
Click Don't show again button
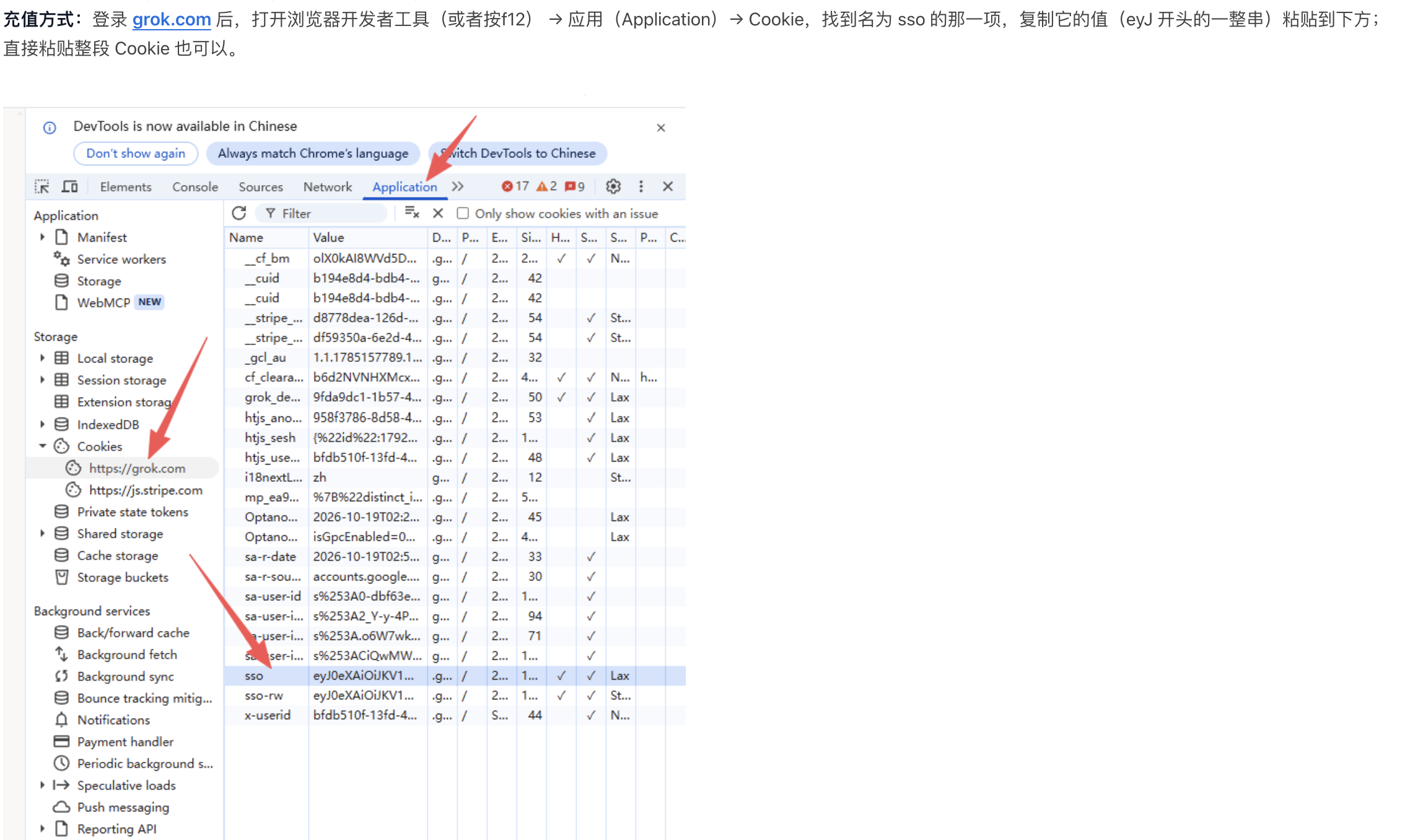point(136,154)
